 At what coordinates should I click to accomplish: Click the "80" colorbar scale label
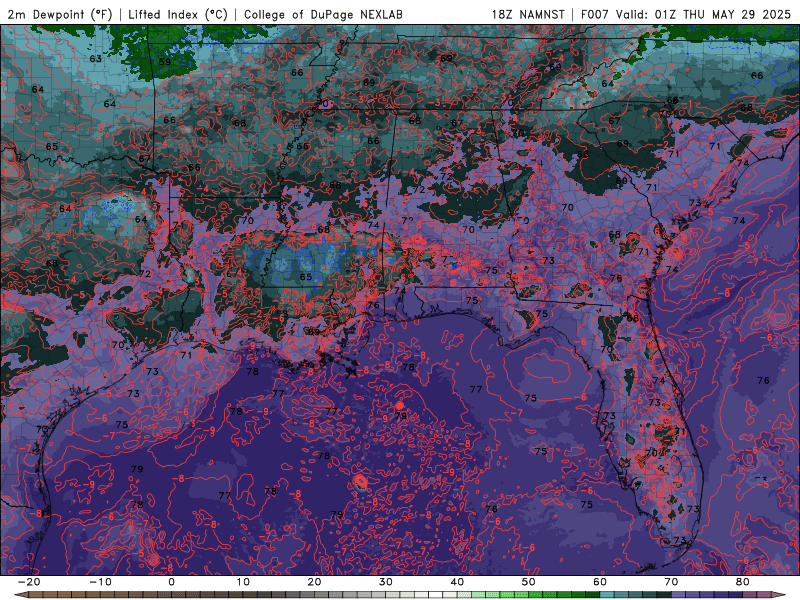[743, 582]
